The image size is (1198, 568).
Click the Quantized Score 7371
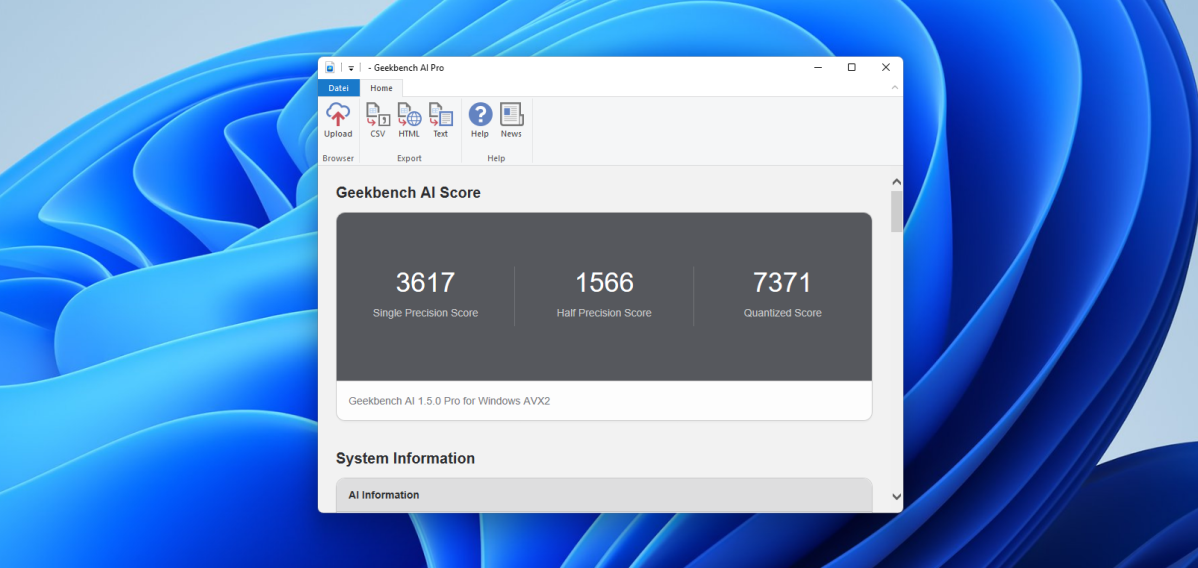[782, 283]
